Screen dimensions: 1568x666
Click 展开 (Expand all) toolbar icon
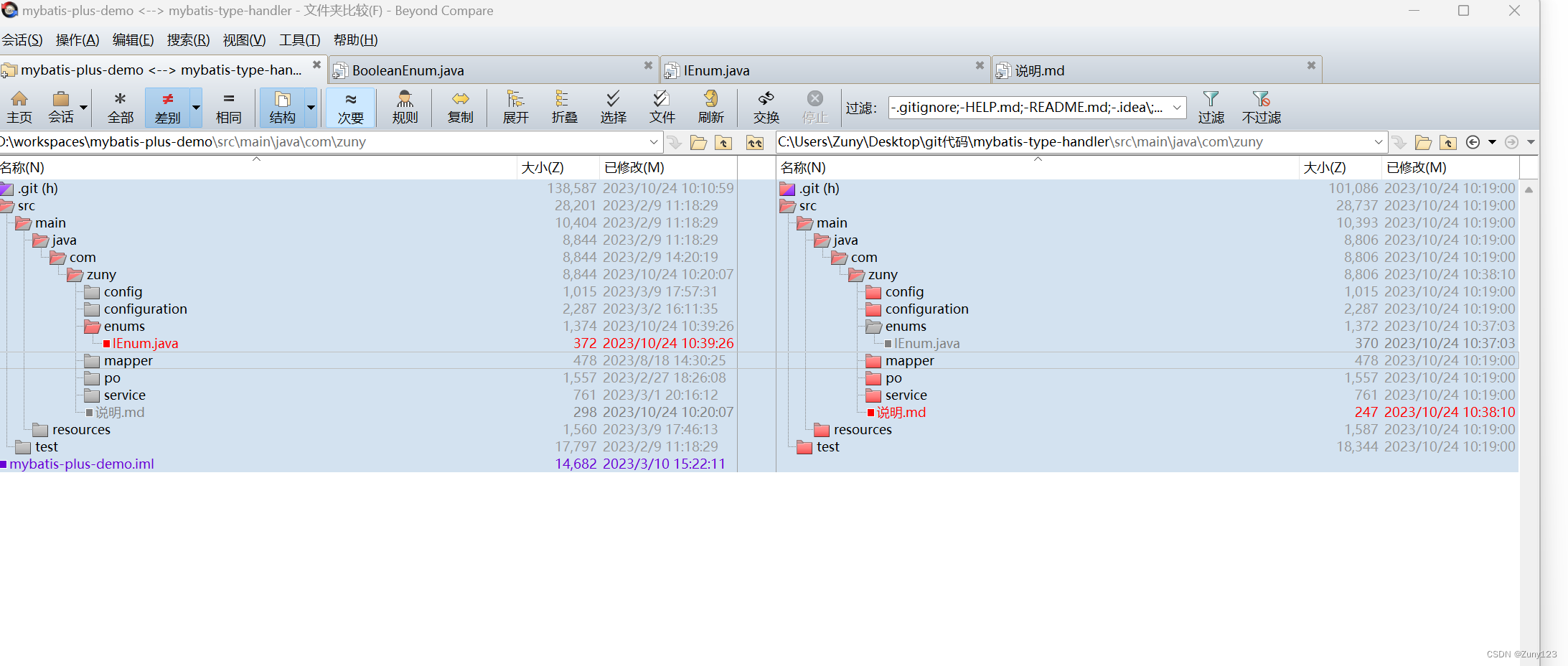515,108
